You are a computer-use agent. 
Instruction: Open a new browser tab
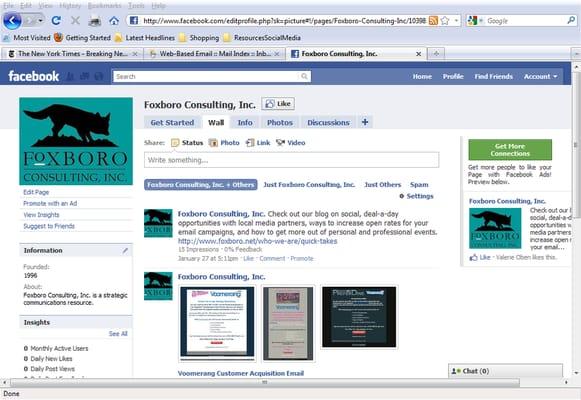(436, 54)
